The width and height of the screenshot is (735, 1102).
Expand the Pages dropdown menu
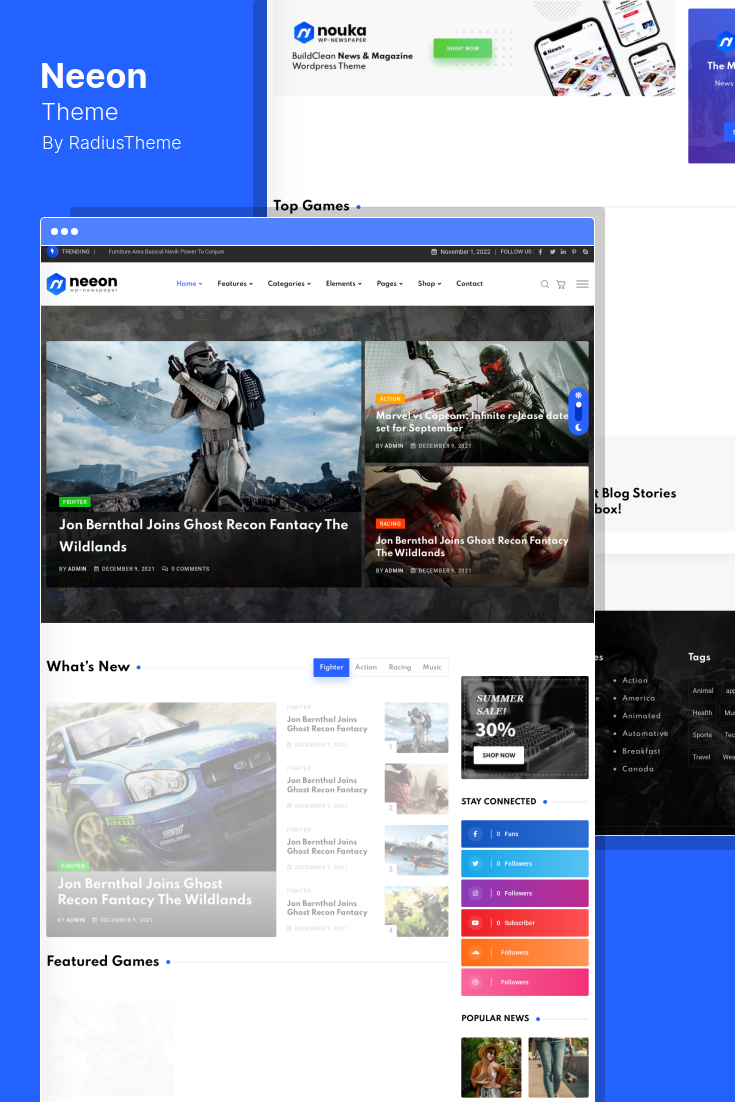[x=389, y=284]
